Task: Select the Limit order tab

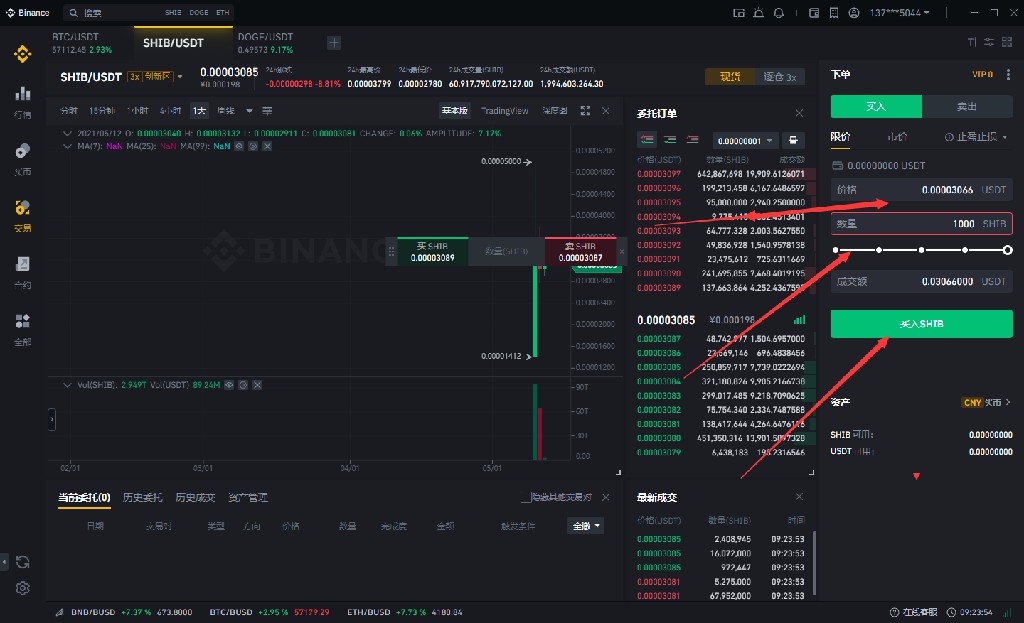Action: 840,137
